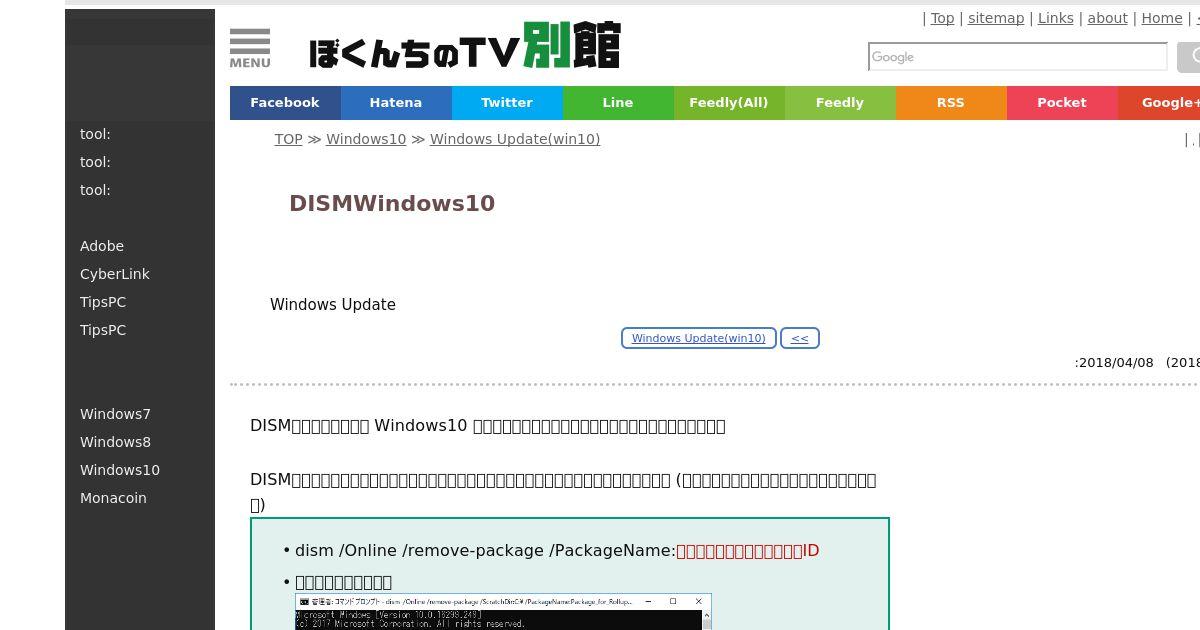Go to Windows10 in the breadcrumb
1200x630 pixels.
(x=366, y=139)
